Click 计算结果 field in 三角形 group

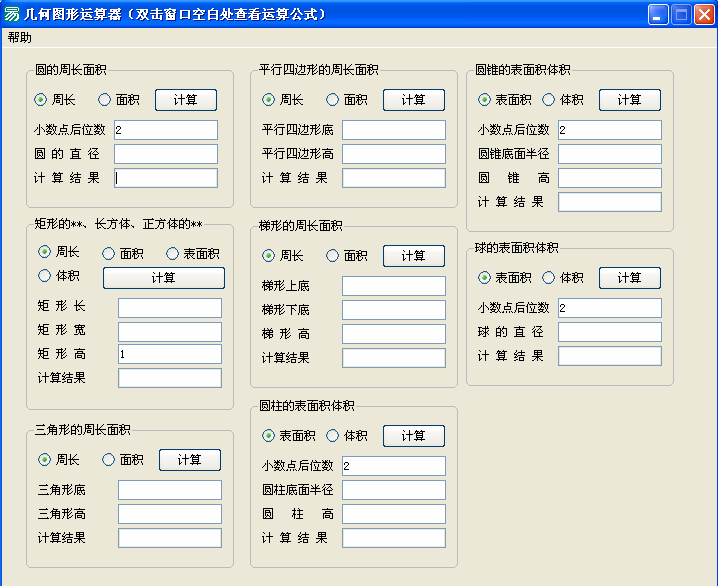(170, 538)
